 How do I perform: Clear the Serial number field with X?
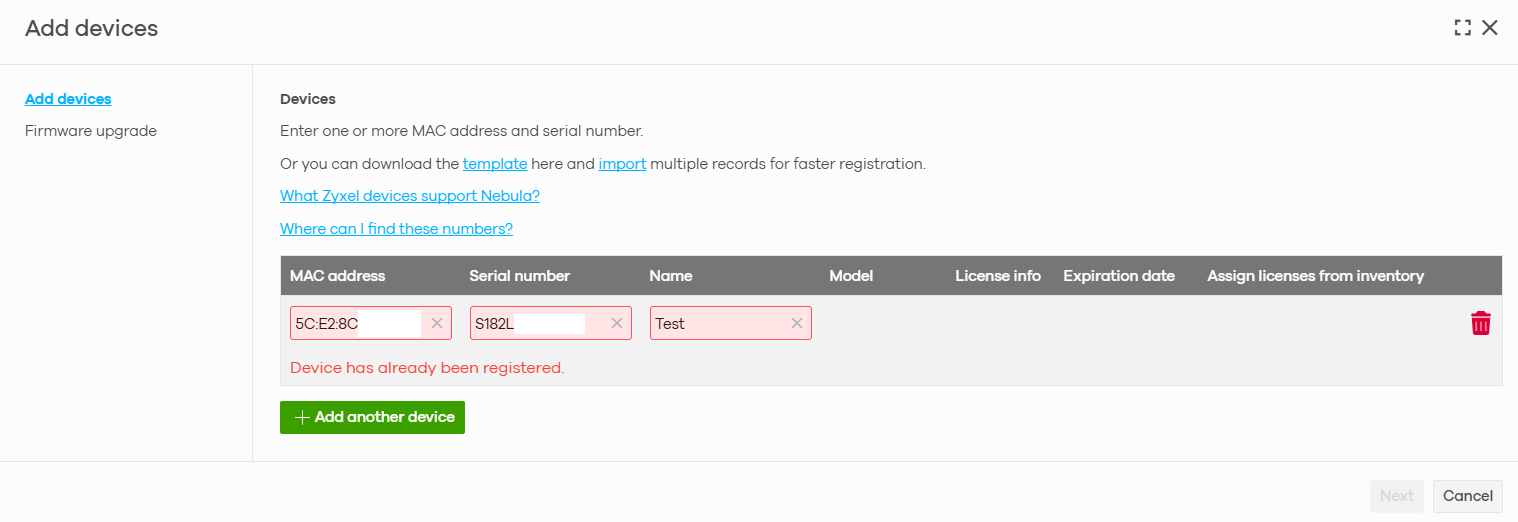click(x=617, y=323)
